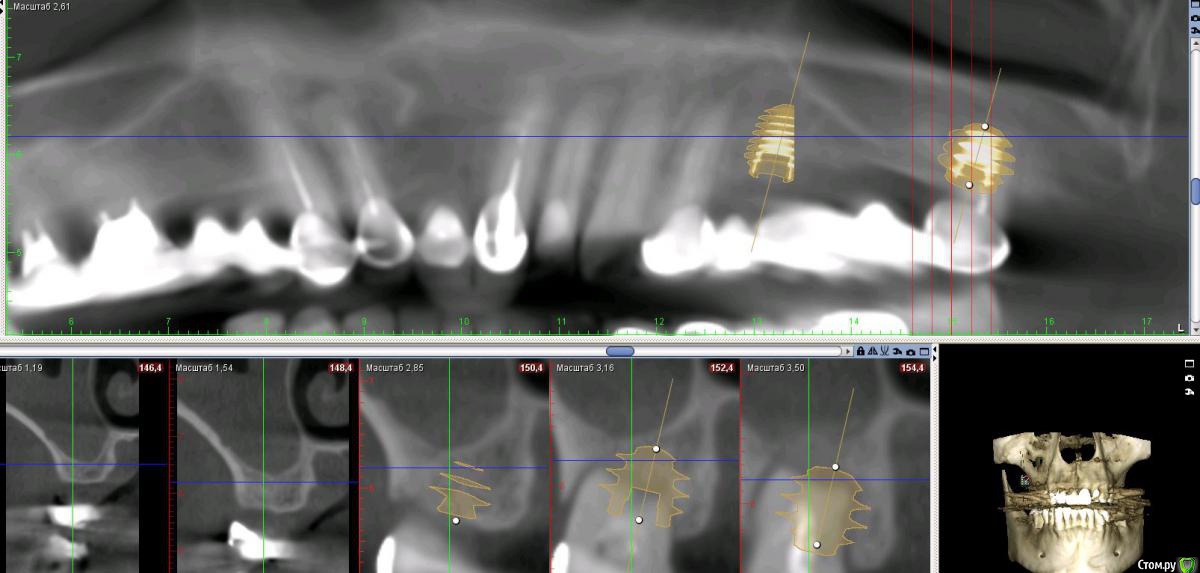
Task: Click the top handle of the right implant
Action: coord(985,126)
